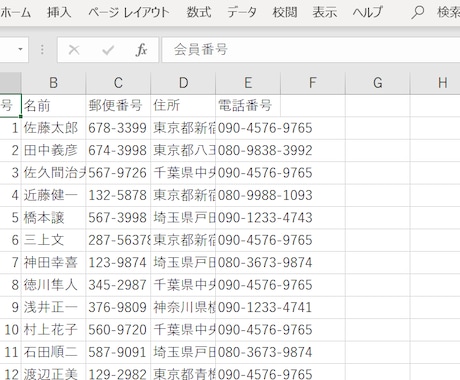Select the cell 佐藤太郎
This screenshot has width=460, height=380.
53,128
